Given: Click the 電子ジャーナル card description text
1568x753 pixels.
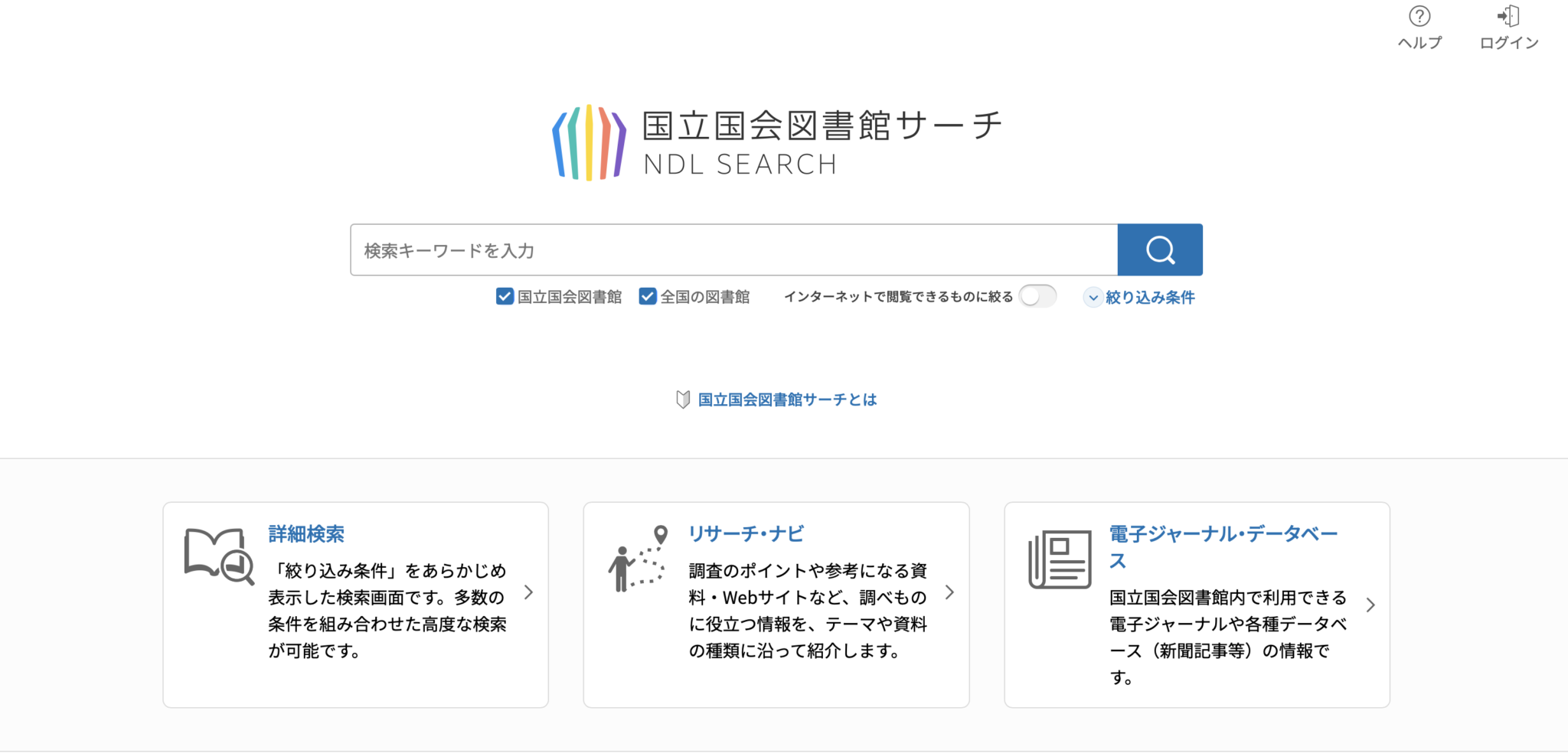Looking at the screenshot, I should point(1228,637).
